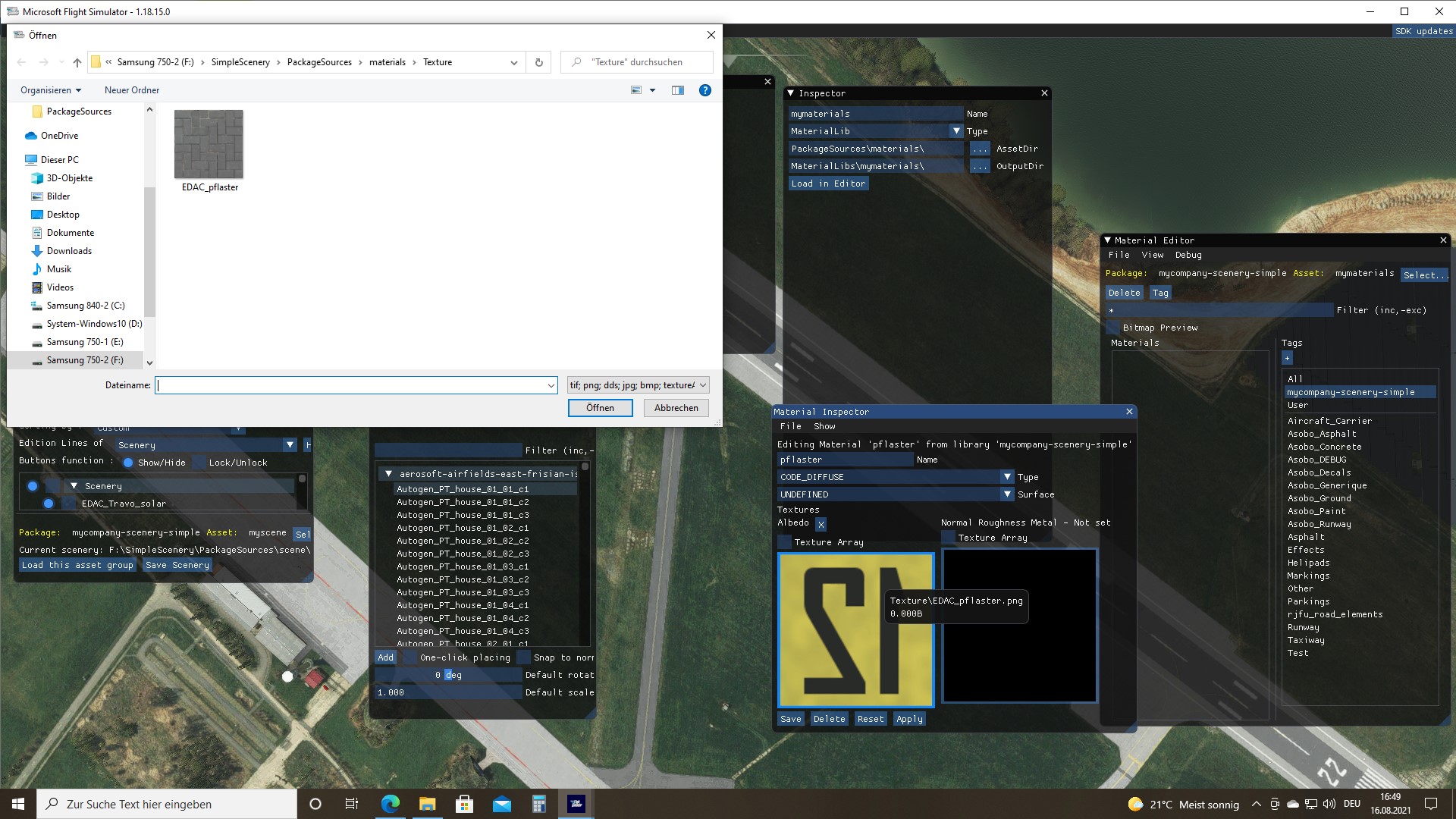Browse AssetDir with the ... button
Viewport: 1456px width, 819px height.
click(980, 149)
